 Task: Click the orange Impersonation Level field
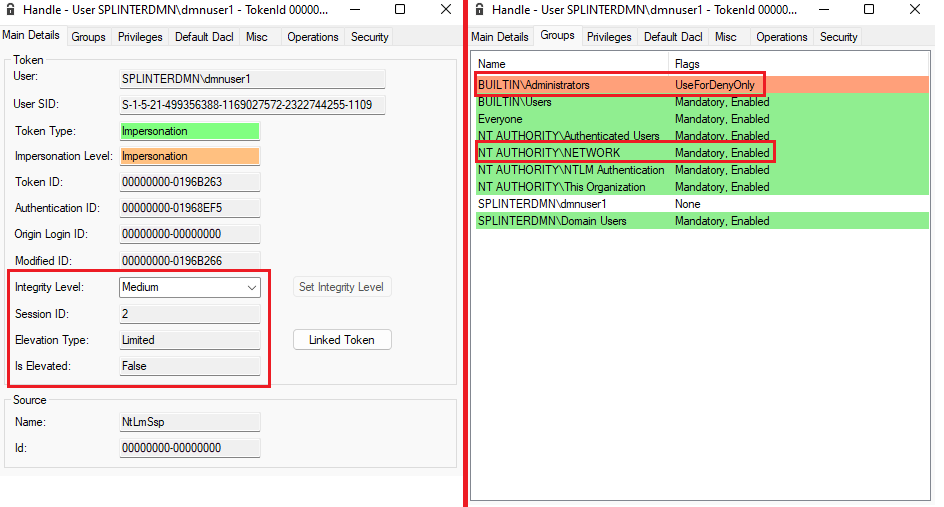(189, 157)
